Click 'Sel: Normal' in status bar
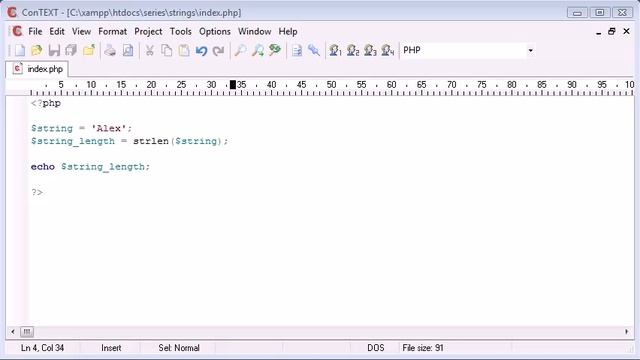The height and width of the screenshot is (360, 640). (179, 348)
